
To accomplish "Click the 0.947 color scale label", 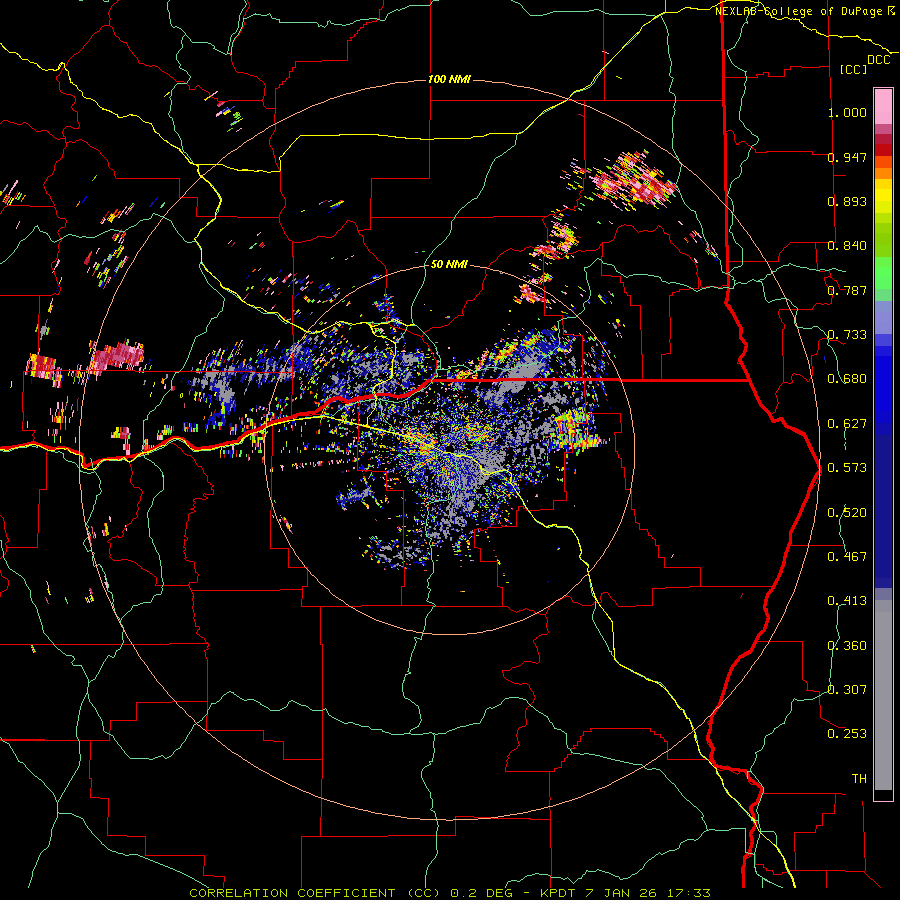I will (x=847, y=157).
